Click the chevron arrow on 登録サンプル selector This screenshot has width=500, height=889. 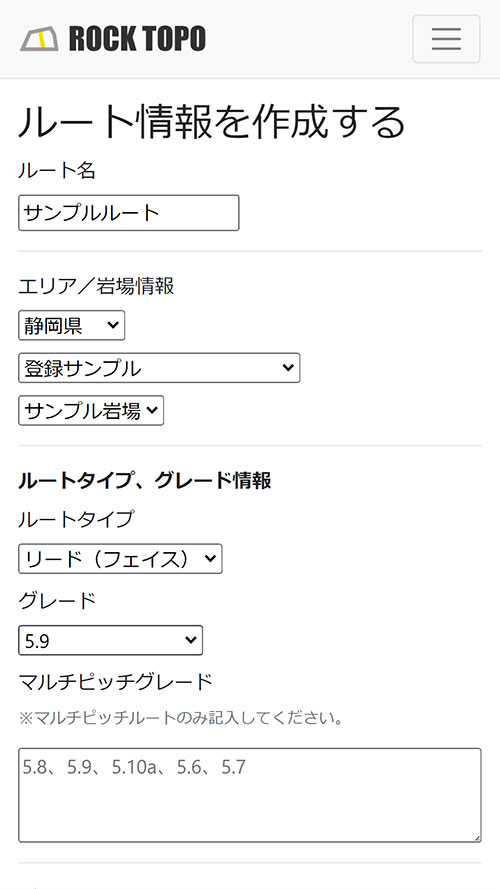(x=288, y=367)
